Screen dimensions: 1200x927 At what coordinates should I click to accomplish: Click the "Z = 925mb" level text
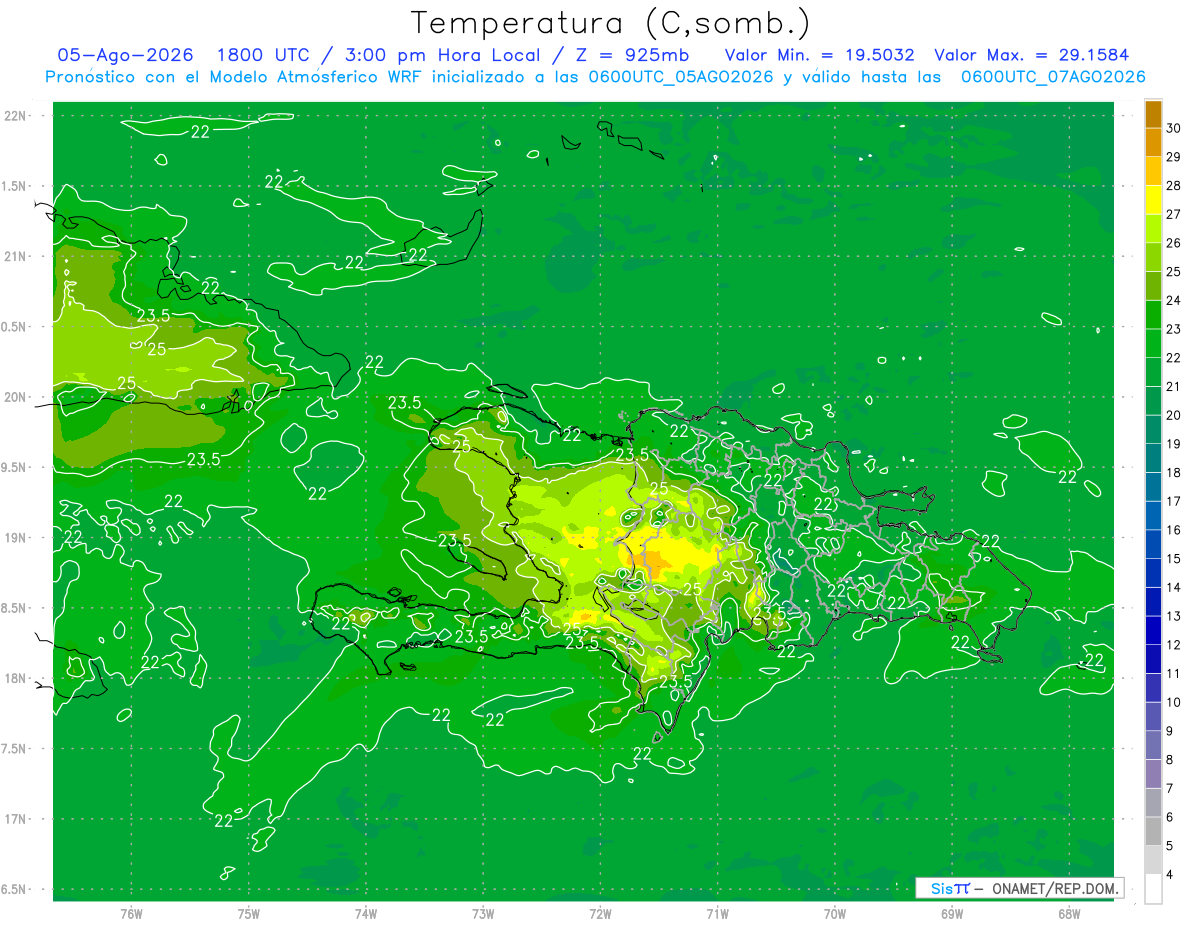click(x=631, y=55)
